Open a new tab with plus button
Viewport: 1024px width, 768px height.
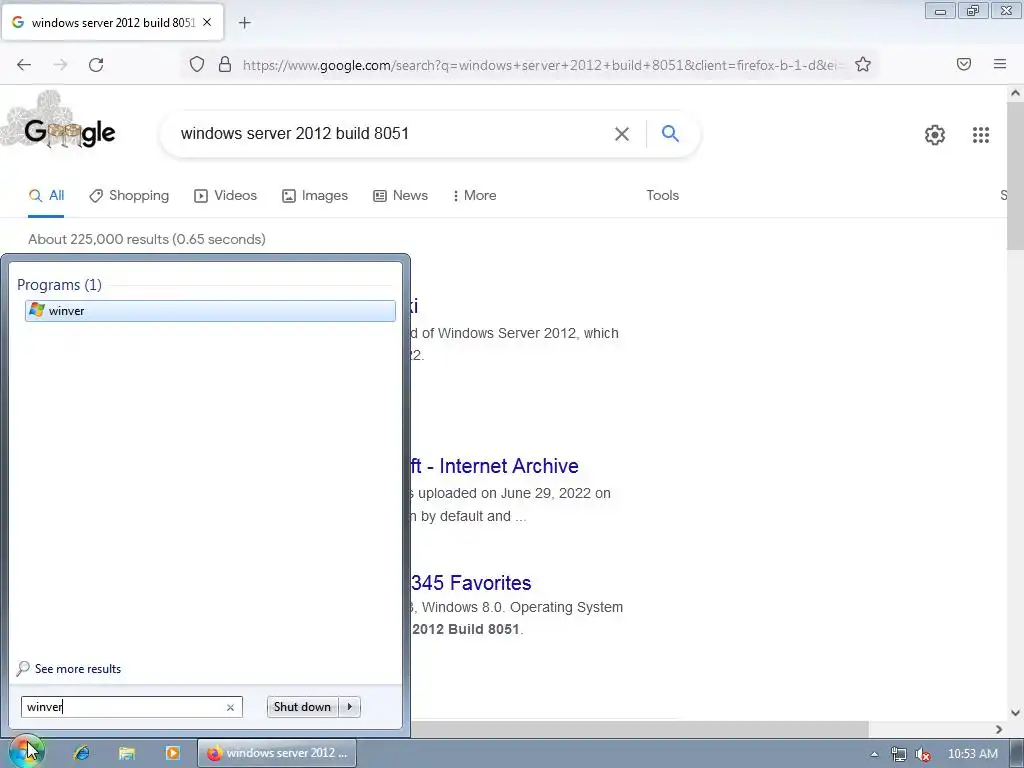(245, 23)
